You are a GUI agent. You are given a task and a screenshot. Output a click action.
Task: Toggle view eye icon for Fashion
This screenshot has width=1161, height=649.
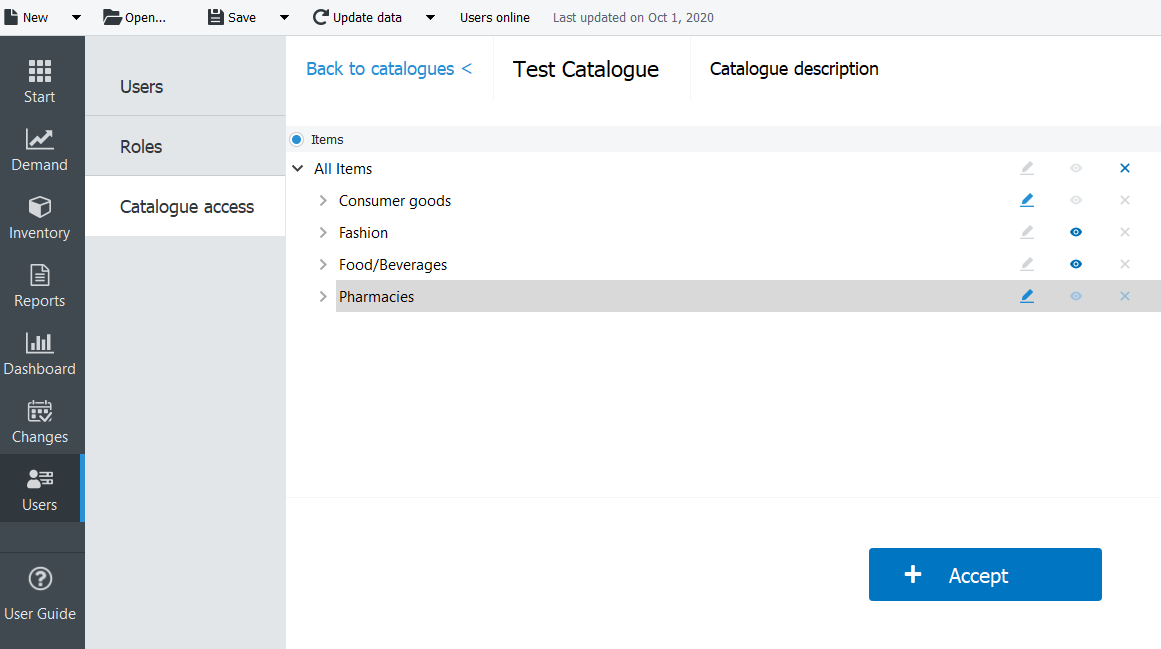[x=1076, y=232]
